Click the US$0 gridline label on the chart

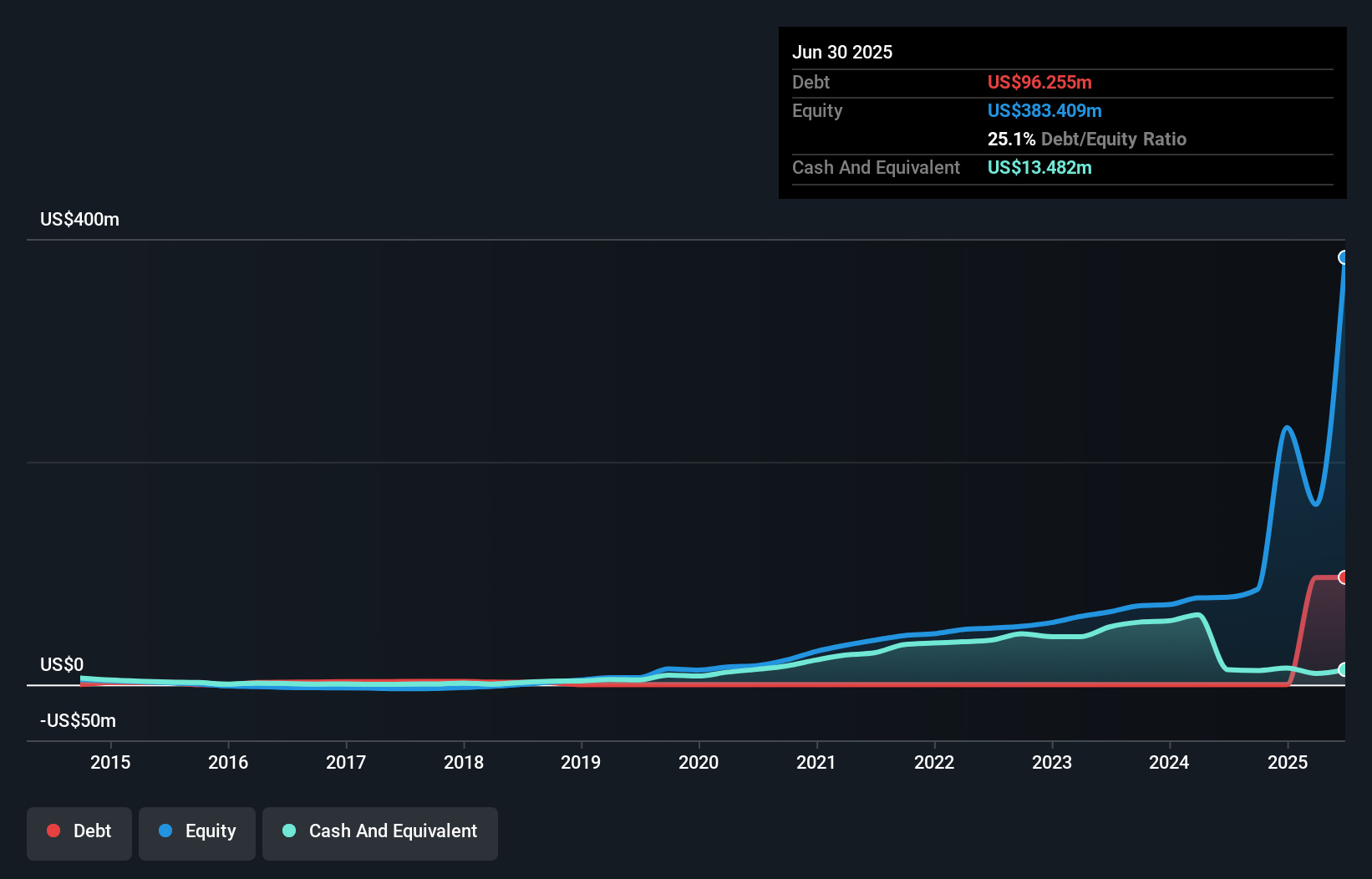(61, 664)
